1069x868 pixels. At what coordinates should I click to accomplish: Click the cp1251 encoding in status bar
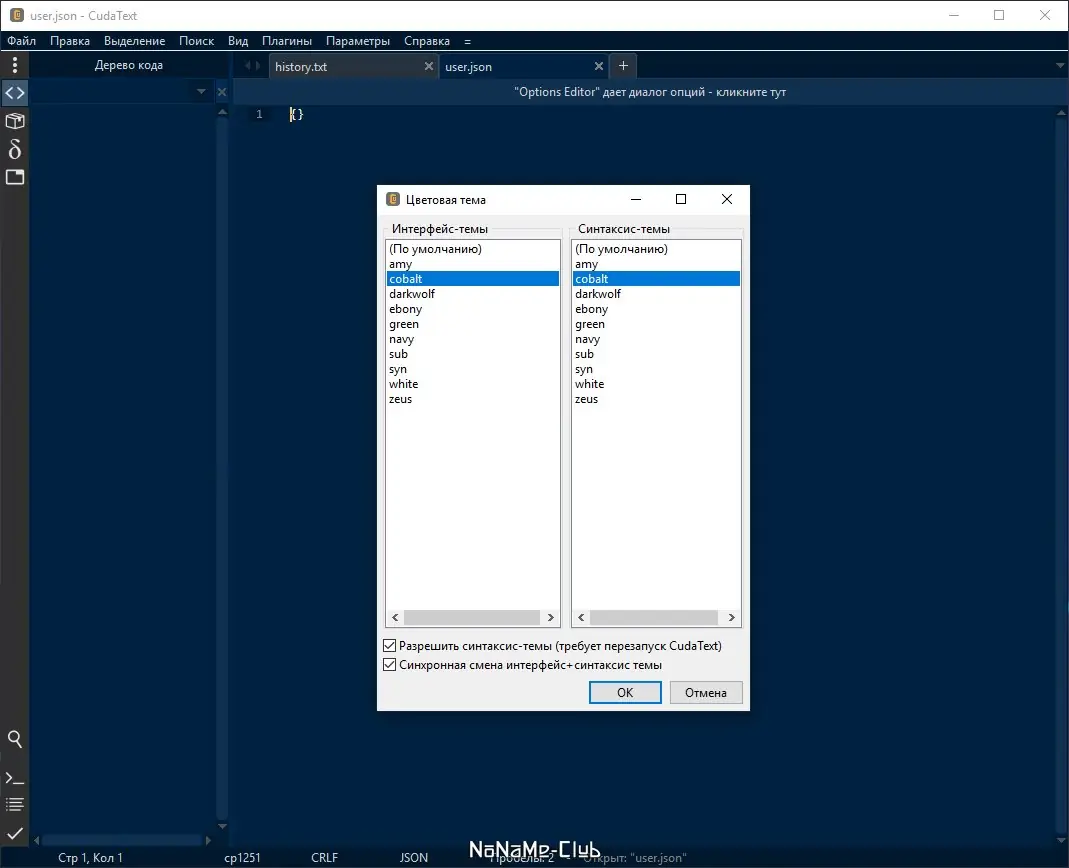point(242,858)
